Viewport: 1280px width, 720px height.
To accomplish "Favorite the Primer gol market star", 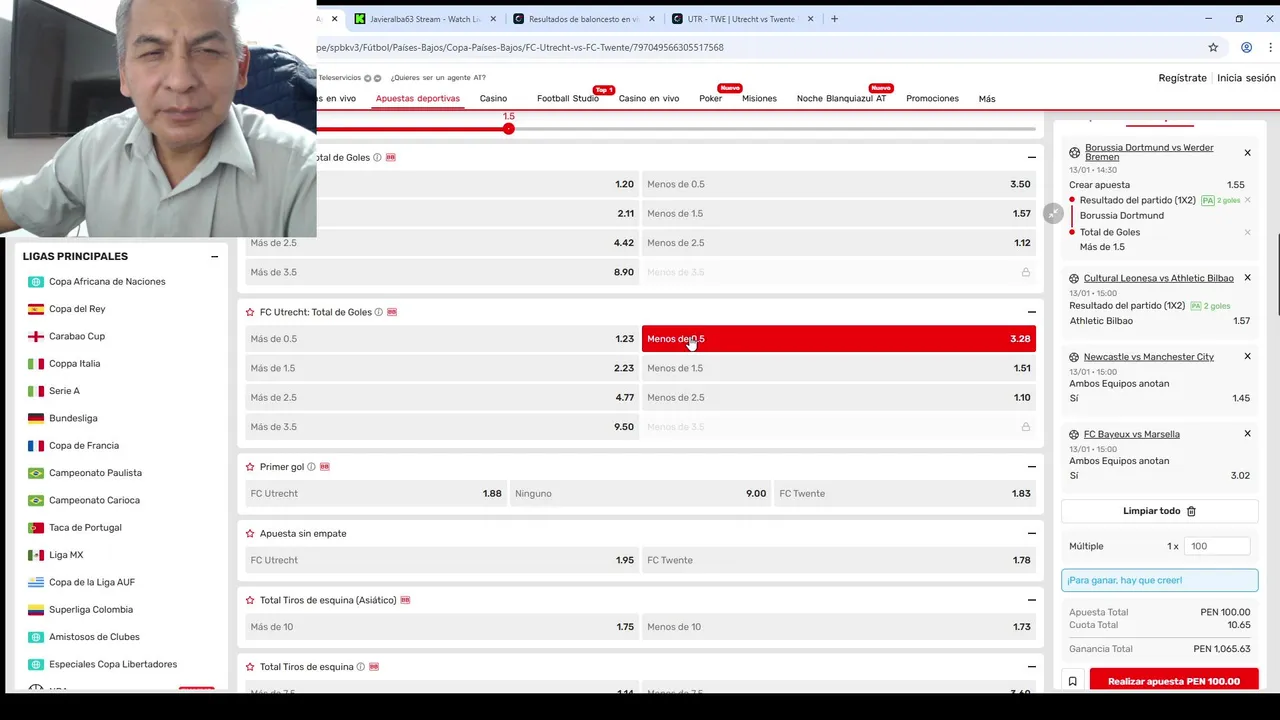I will click(250, 467).
